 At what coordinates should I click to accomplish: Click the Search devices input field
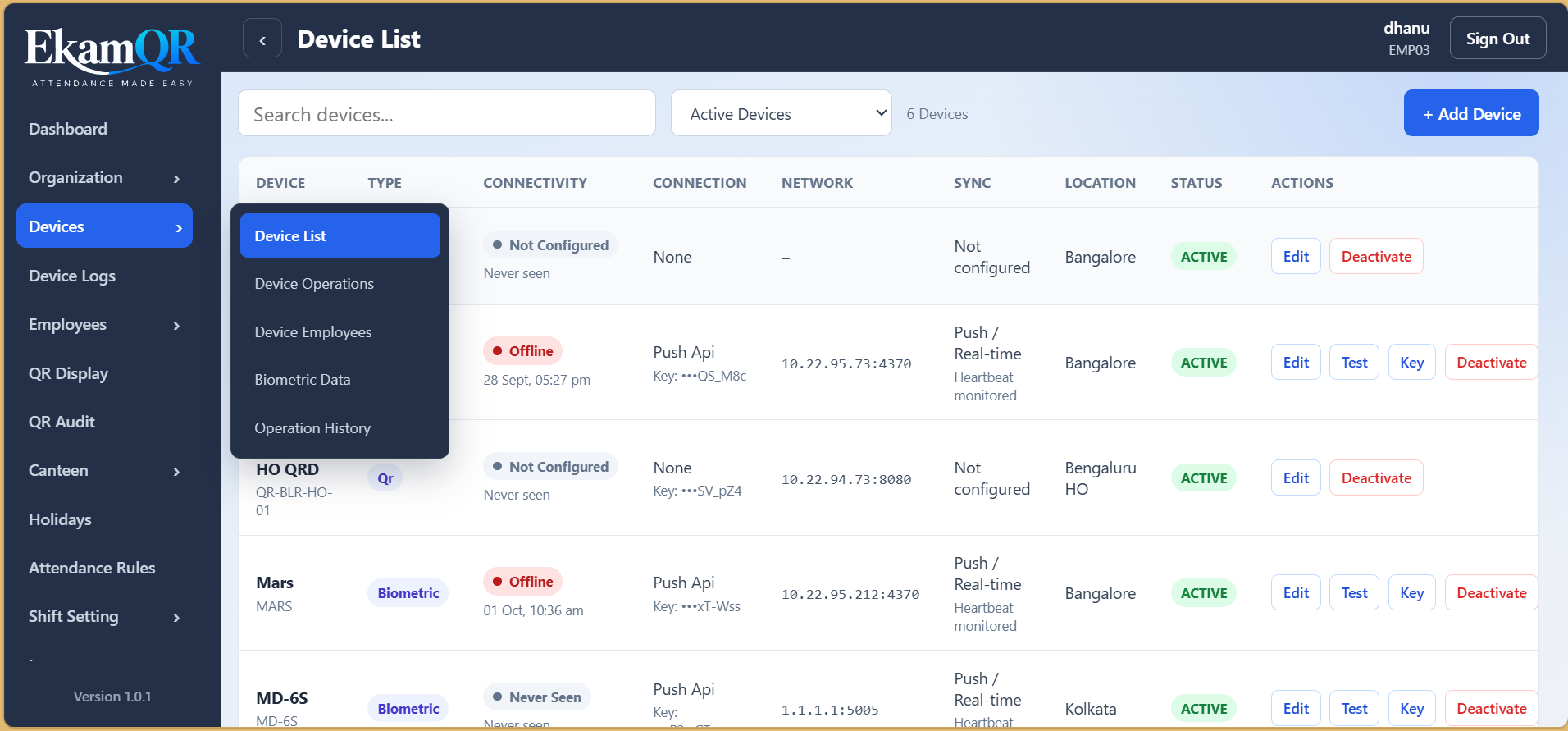click(446, 113)
